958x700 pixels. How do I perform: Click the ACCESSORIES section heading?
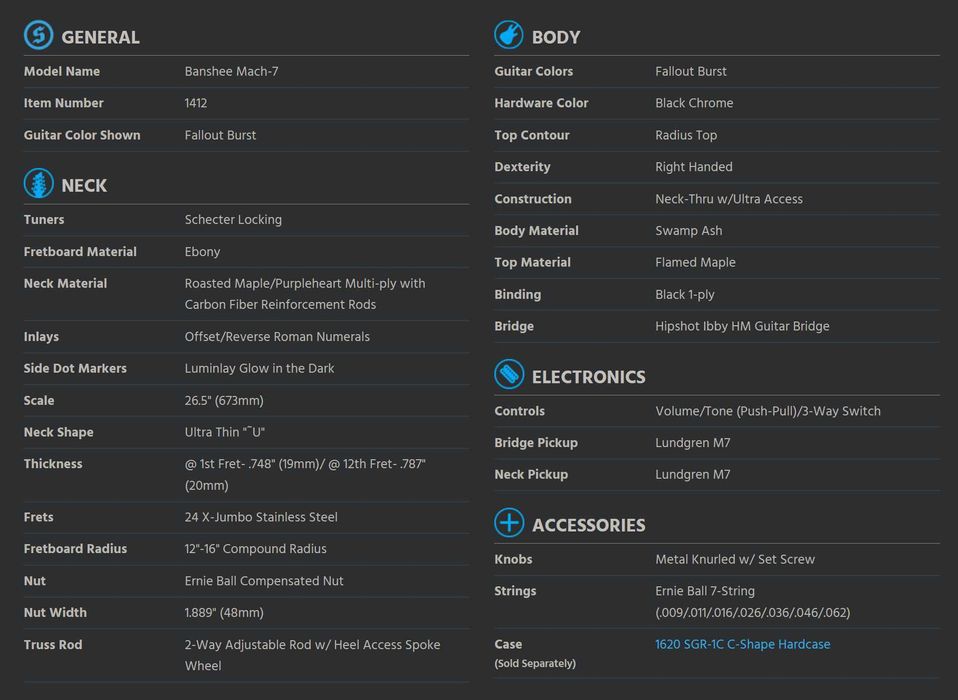(x=588, y=525)
